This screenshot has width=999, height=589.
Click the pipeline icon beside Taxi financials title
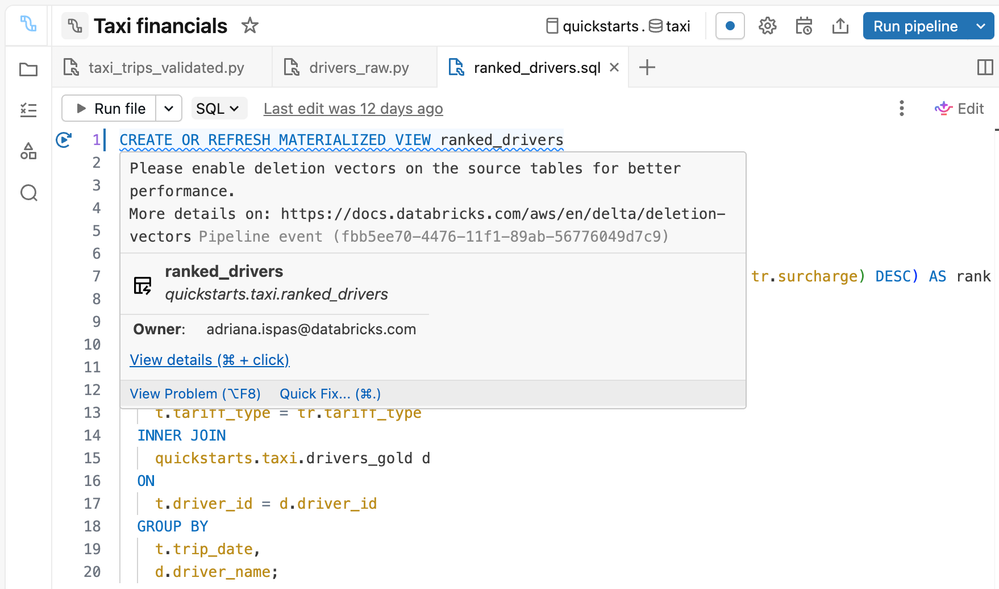click(x=75, y=26)
